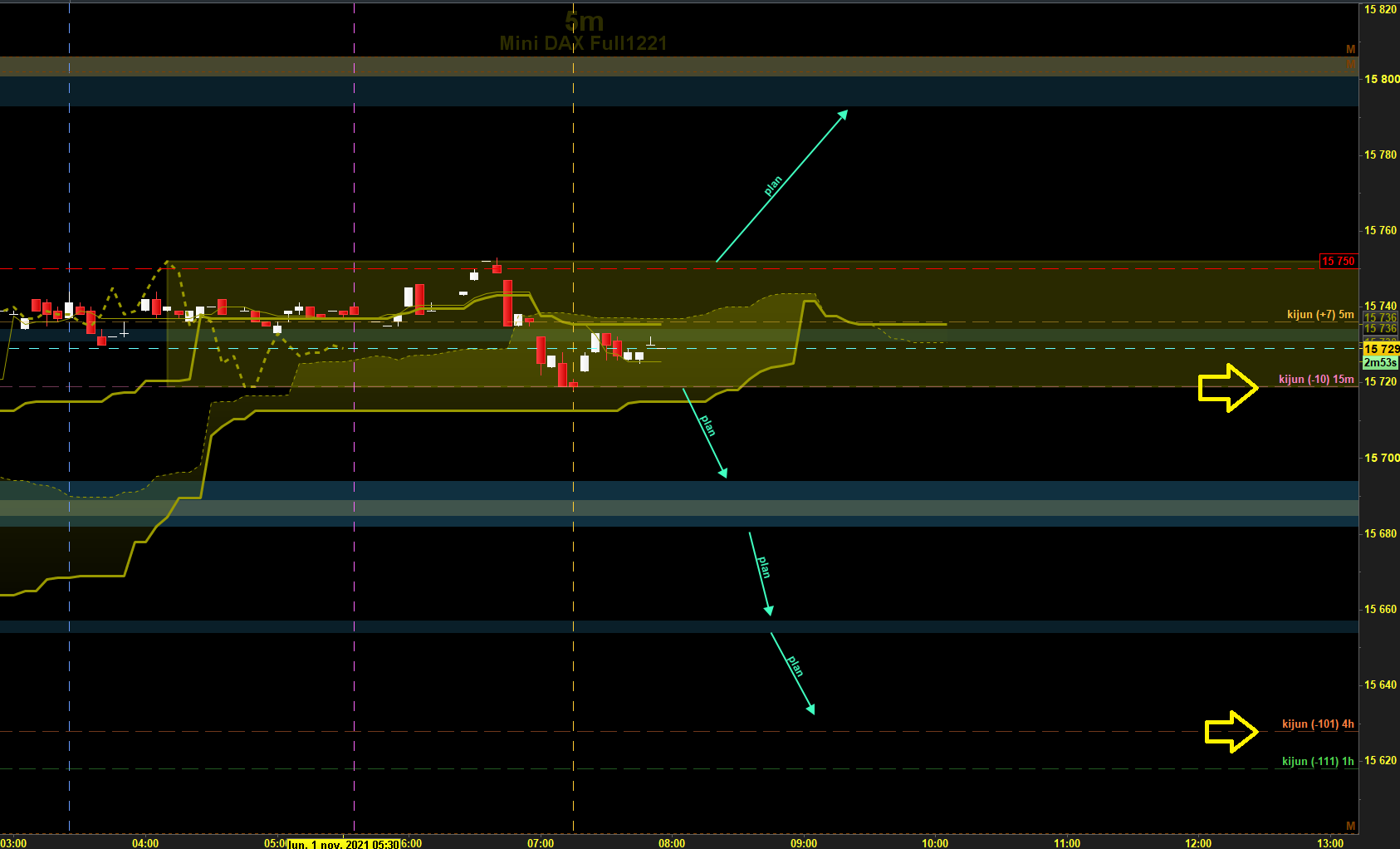
Task: Select the 08:00 time axis label
Action: 672,843
